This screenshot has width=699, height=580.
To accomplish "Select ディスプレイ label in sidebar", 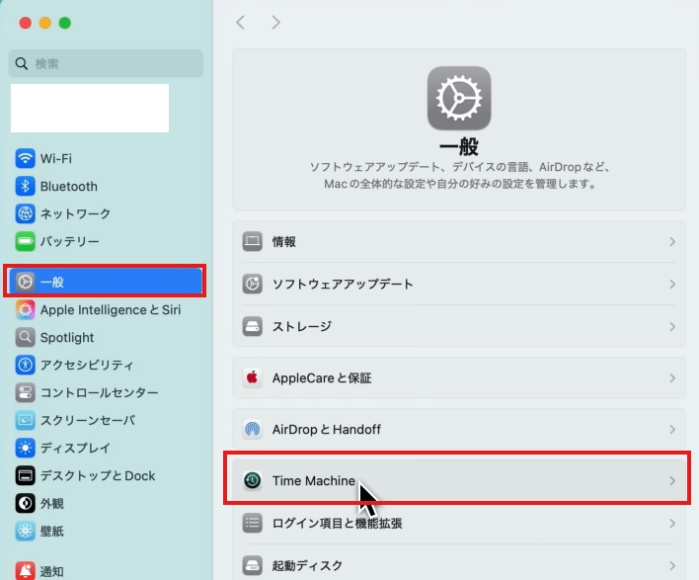I will (x=75, y=448).
